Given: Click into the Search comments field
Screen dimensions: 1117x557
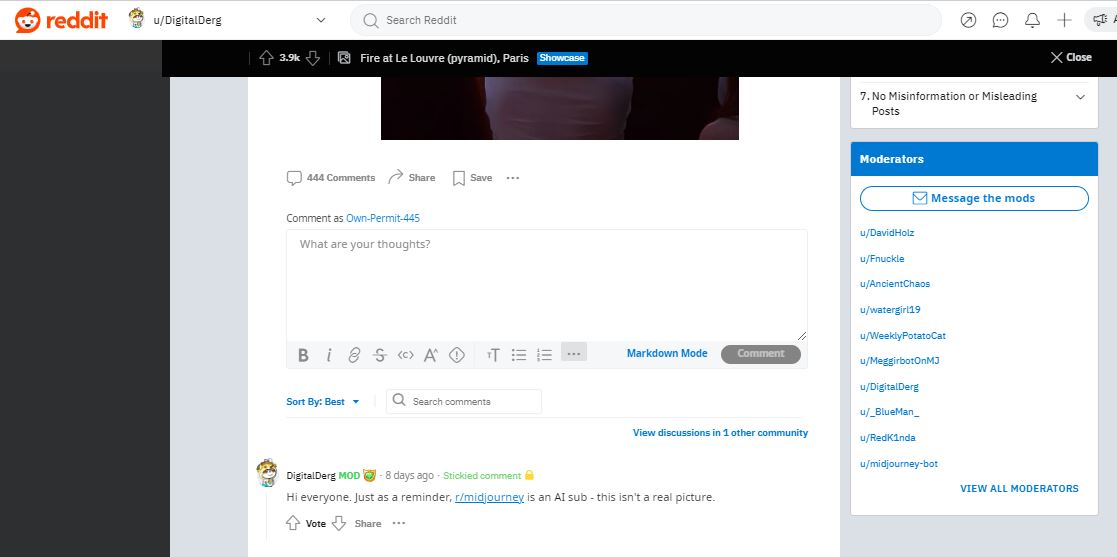Looking at the screenshot, I should (x=464, y=402).
